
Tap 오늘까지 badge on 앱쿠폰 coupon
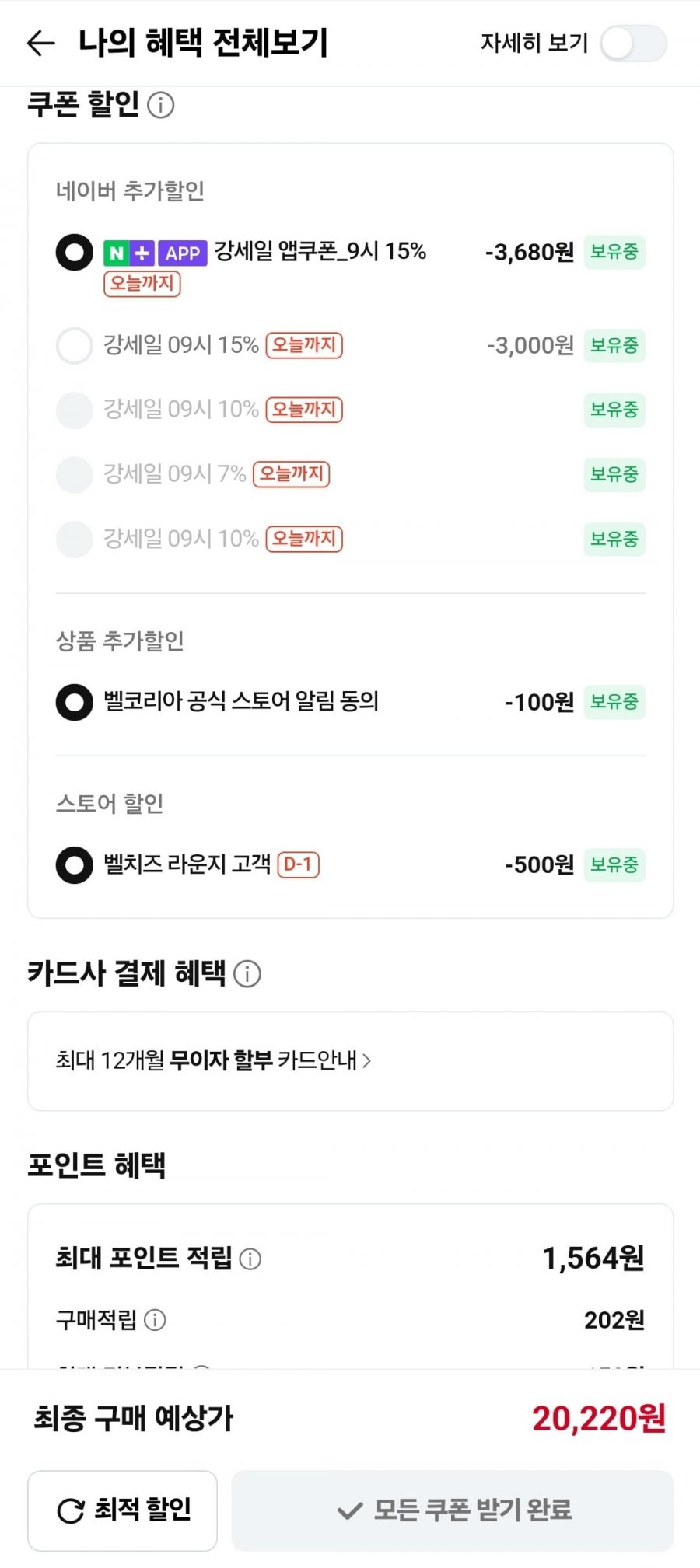pyautogui.click(x=142, y=284)
